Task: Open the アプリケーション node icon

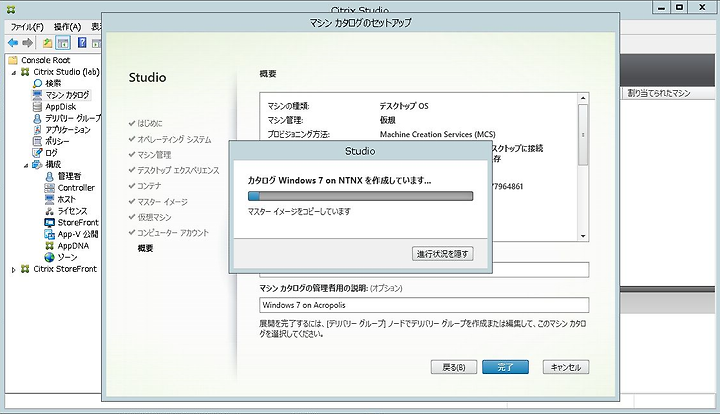Action: tap(37, 130)
